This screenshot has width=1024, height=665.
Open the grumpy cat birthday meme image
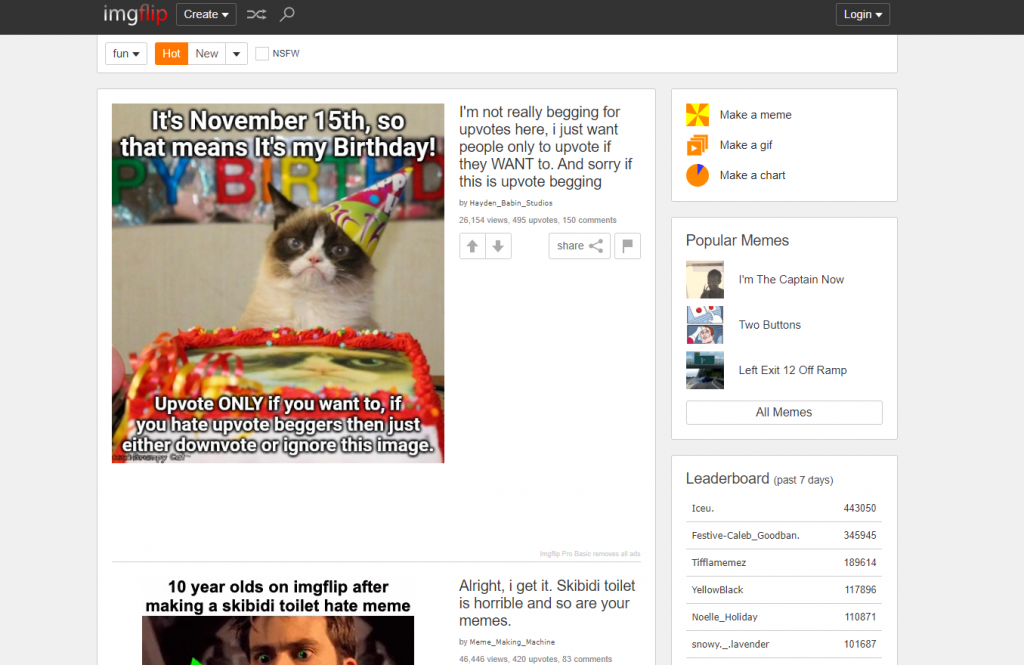[x=278, y=283]
